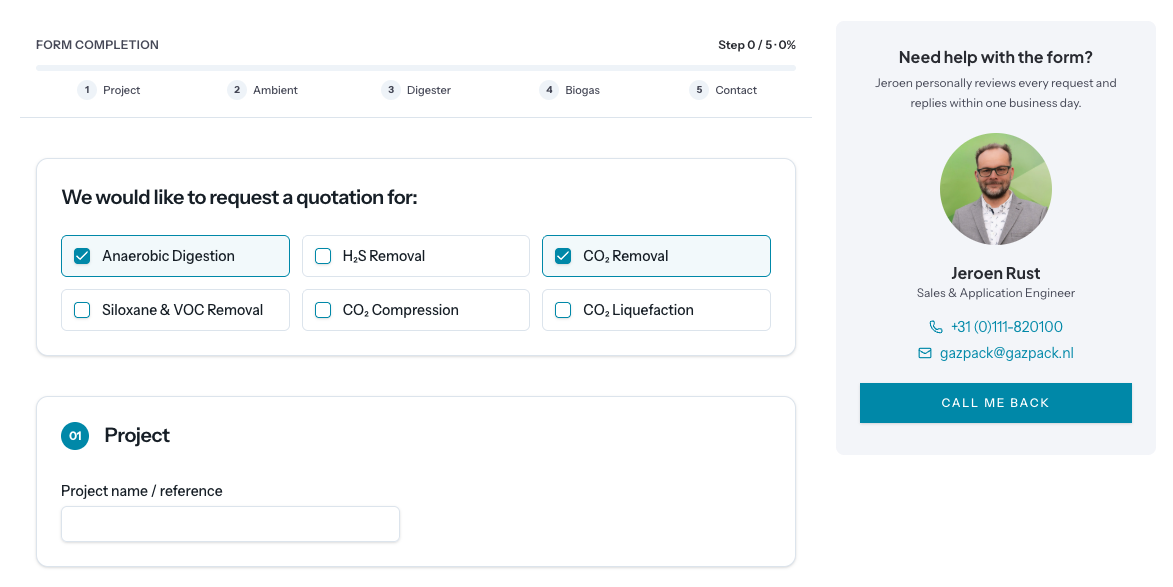Screen dimensions: 1173x587
Task: Click step 1 circle in progress bar
Action: pyautogui.click(x=87, y=90)
